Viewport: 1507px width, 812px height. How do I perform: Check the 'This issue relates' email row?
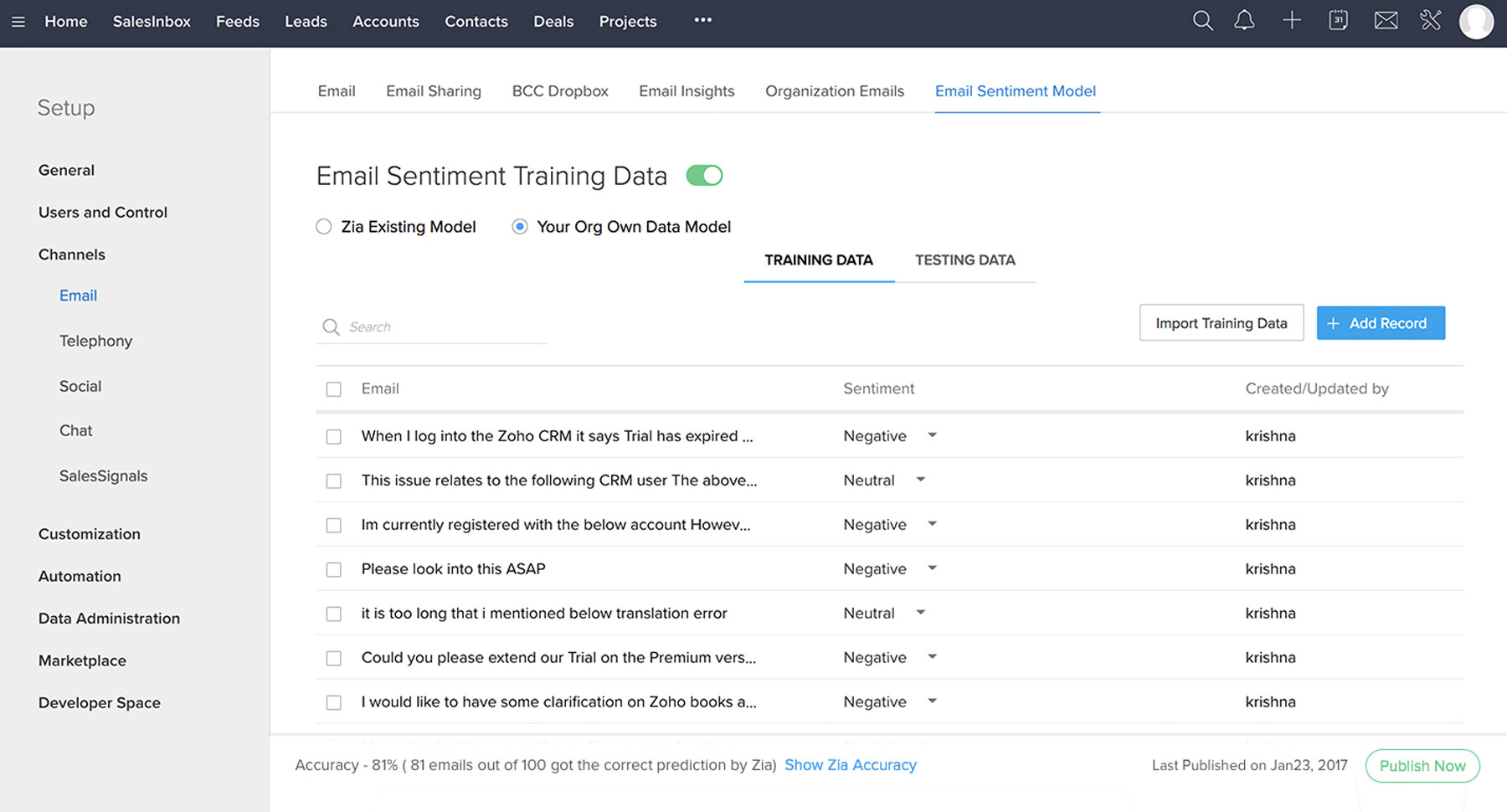pyautogui.click(x=333, y=481)
